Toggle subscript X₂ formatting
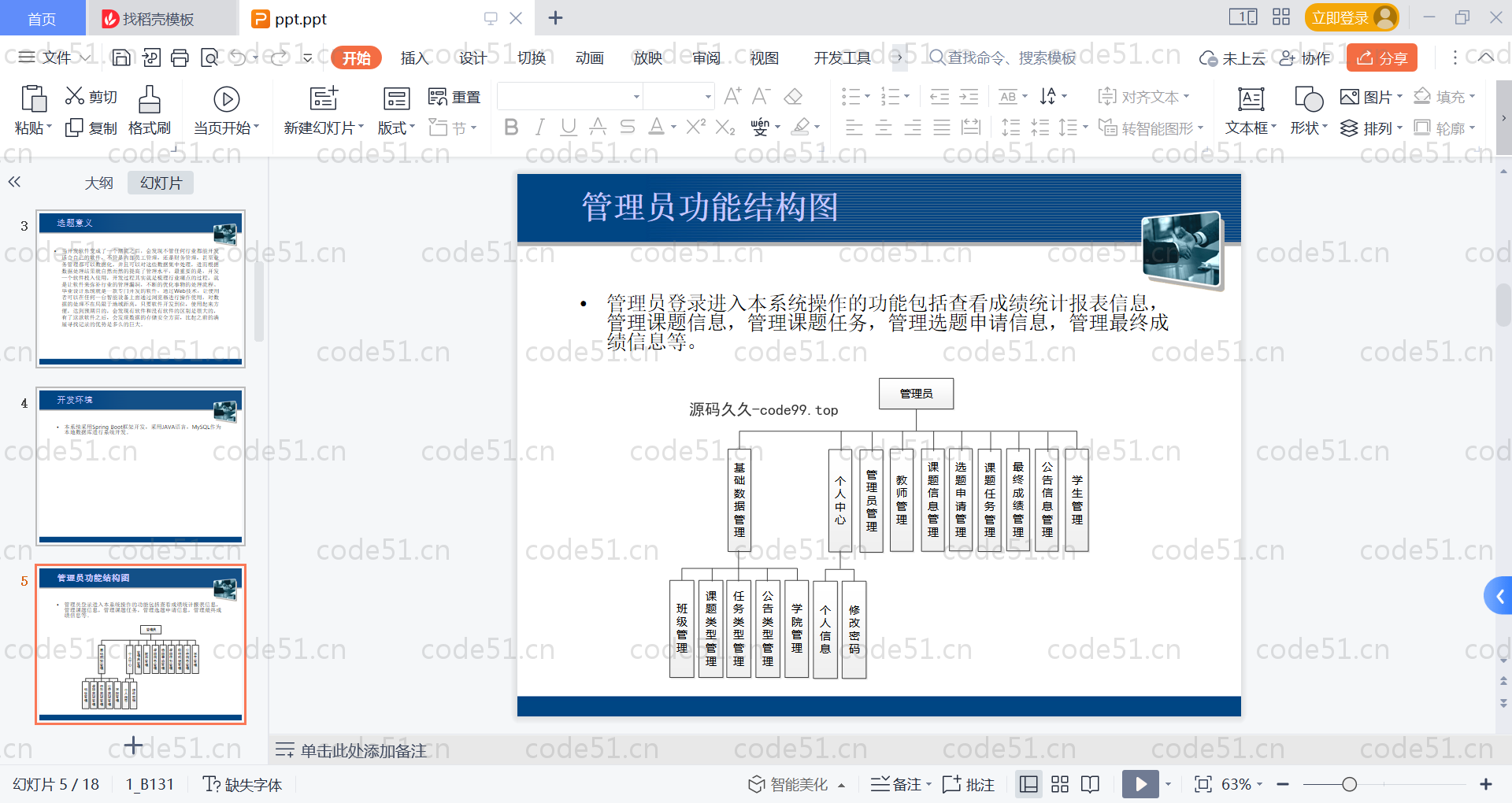 [725, 127]
